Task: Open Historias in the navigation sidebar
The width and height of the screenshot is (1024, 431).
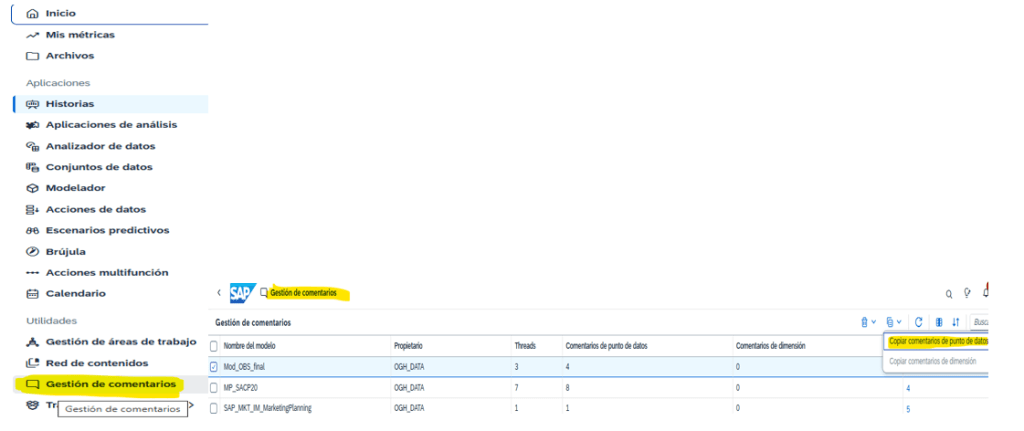Action: point(70,104)
